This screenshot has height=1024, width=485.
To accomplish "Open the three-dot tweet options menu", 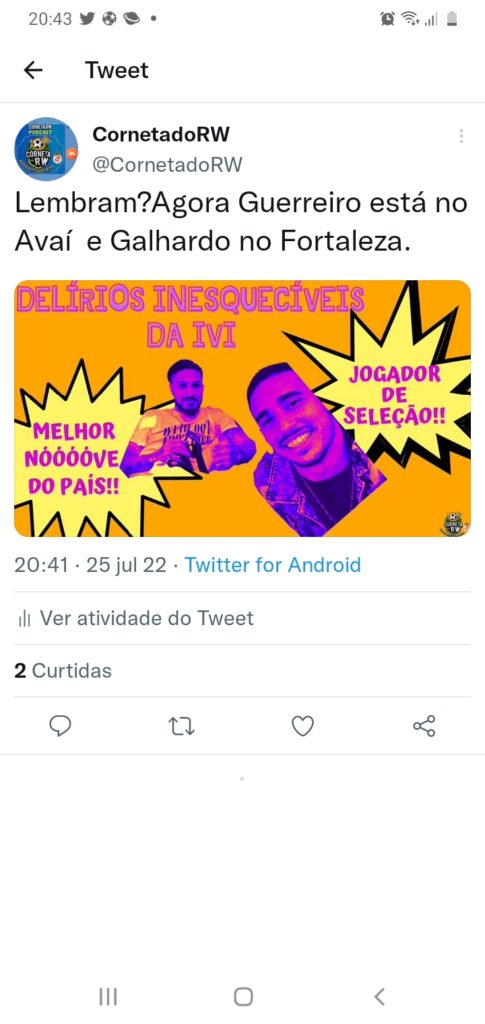I will [x=461, y=136].
